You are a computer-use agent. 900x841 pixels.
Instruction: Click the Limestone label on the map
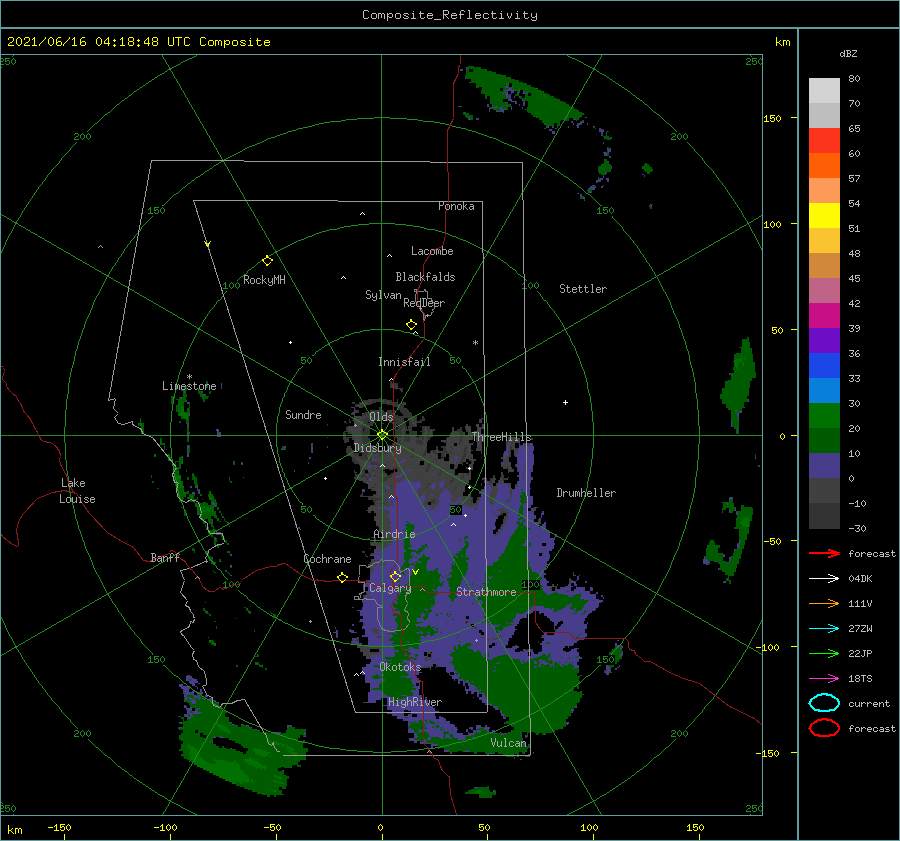(189, 386)
